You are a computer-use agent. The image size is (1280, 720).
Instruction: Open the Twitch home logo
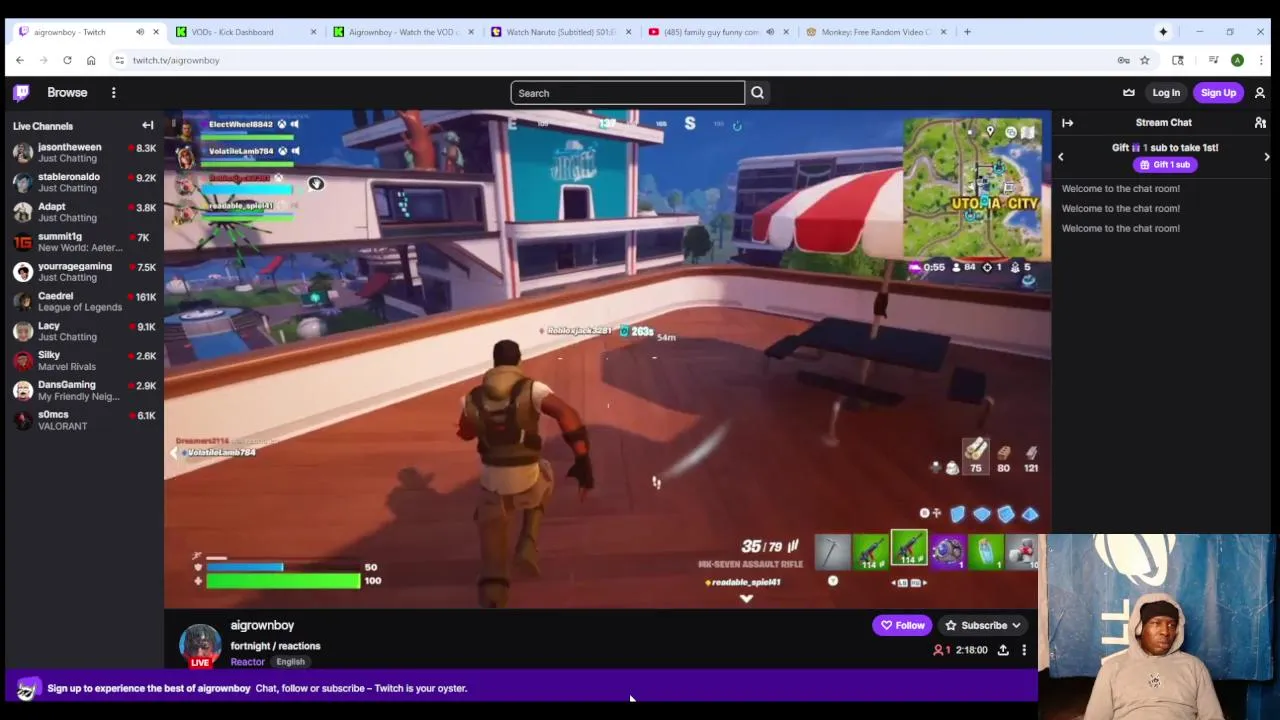(x=21, y=93)
